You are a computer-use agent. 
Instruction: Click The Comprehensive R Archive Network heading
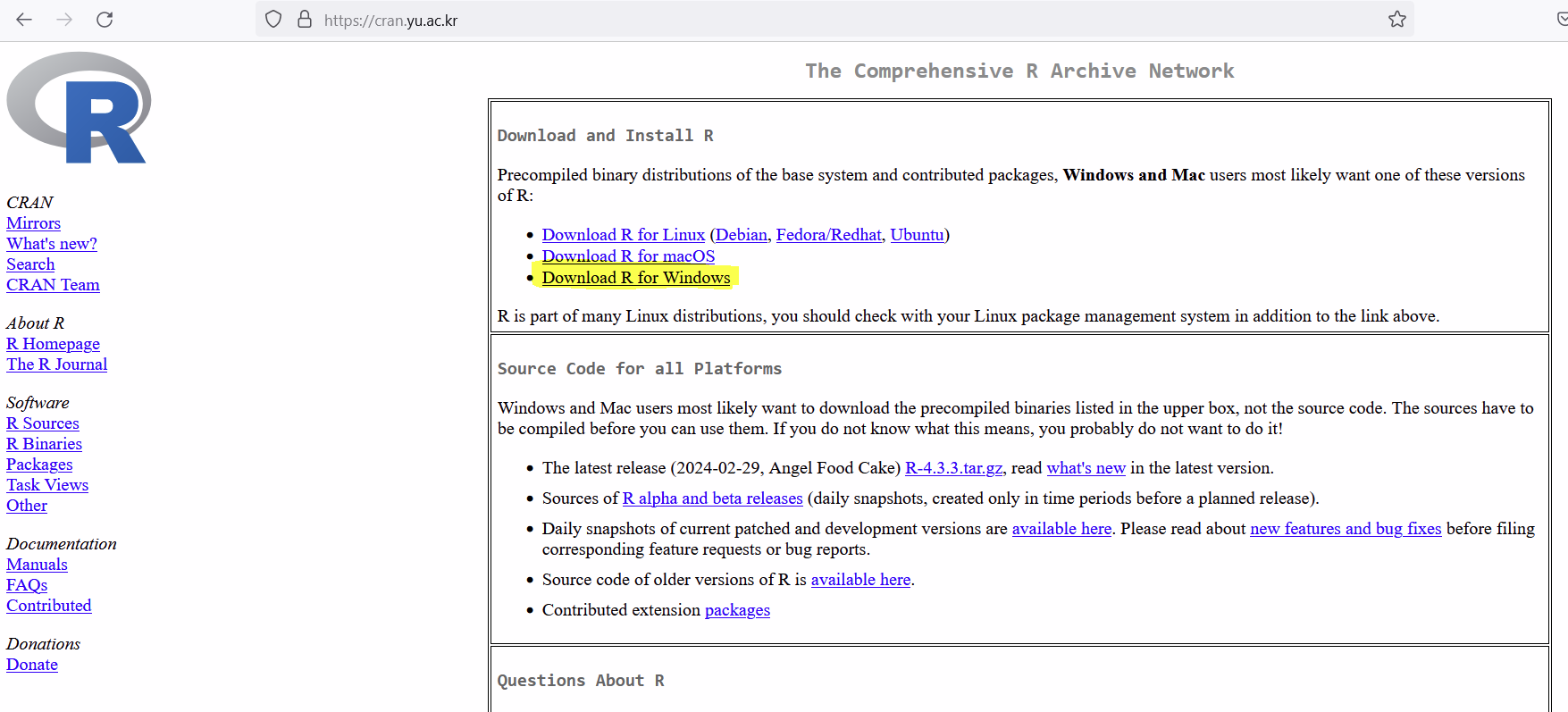pyautogui.click(x=1019, y=71)
